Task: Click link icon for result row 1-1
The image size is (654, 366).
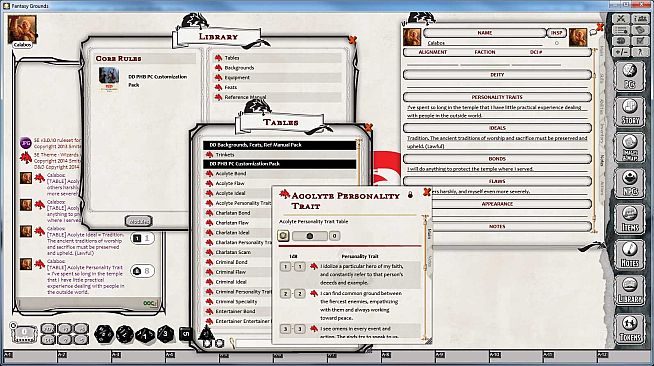Action: pos(314,266)
